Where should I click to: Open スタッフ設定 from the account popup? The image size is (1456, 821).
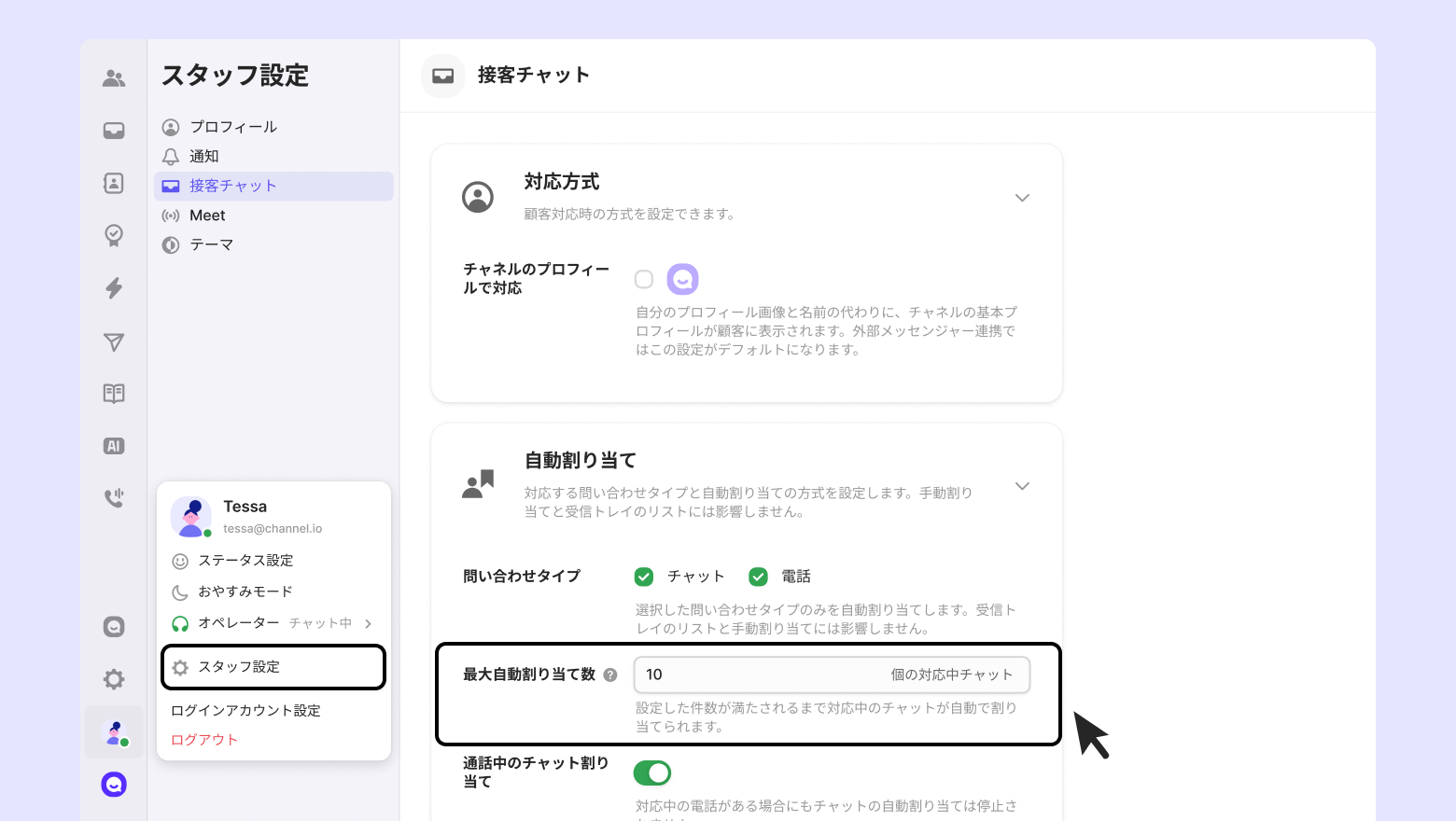(273, 667)
